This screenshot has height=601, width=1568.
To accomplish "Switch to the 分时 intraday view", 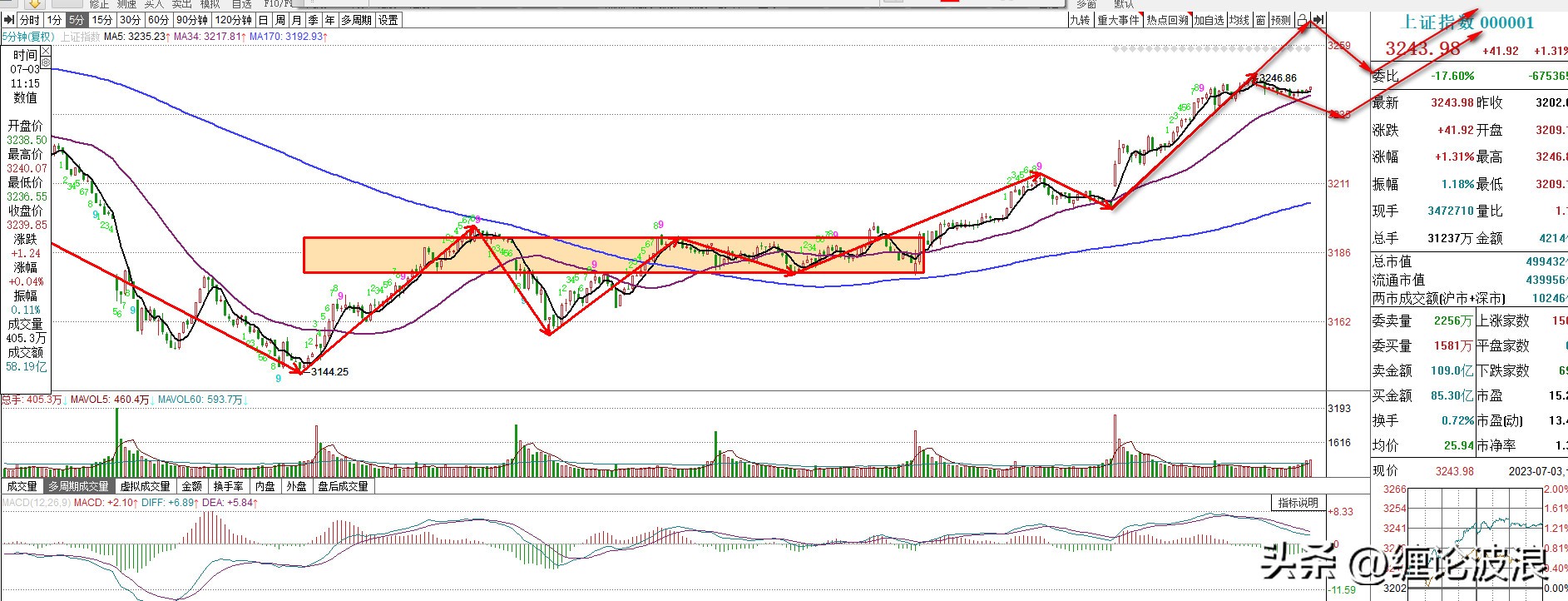I will point(30,20).
